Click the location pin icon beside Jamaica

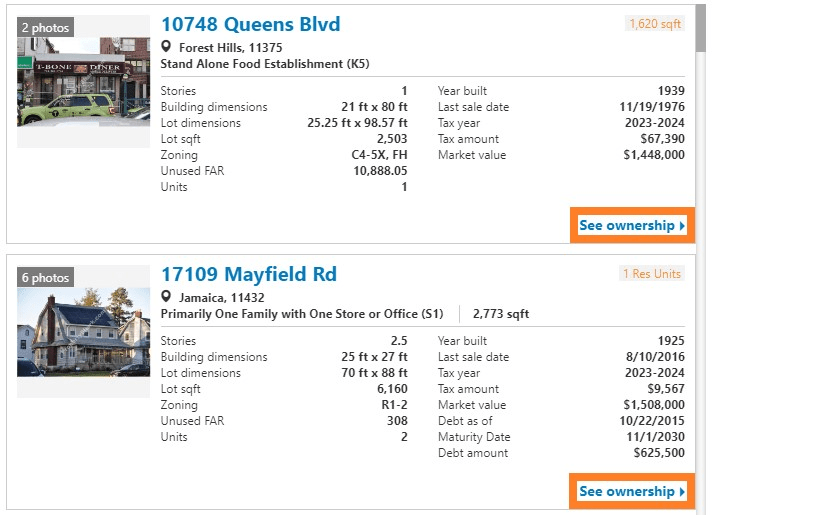tap(167, 297)
